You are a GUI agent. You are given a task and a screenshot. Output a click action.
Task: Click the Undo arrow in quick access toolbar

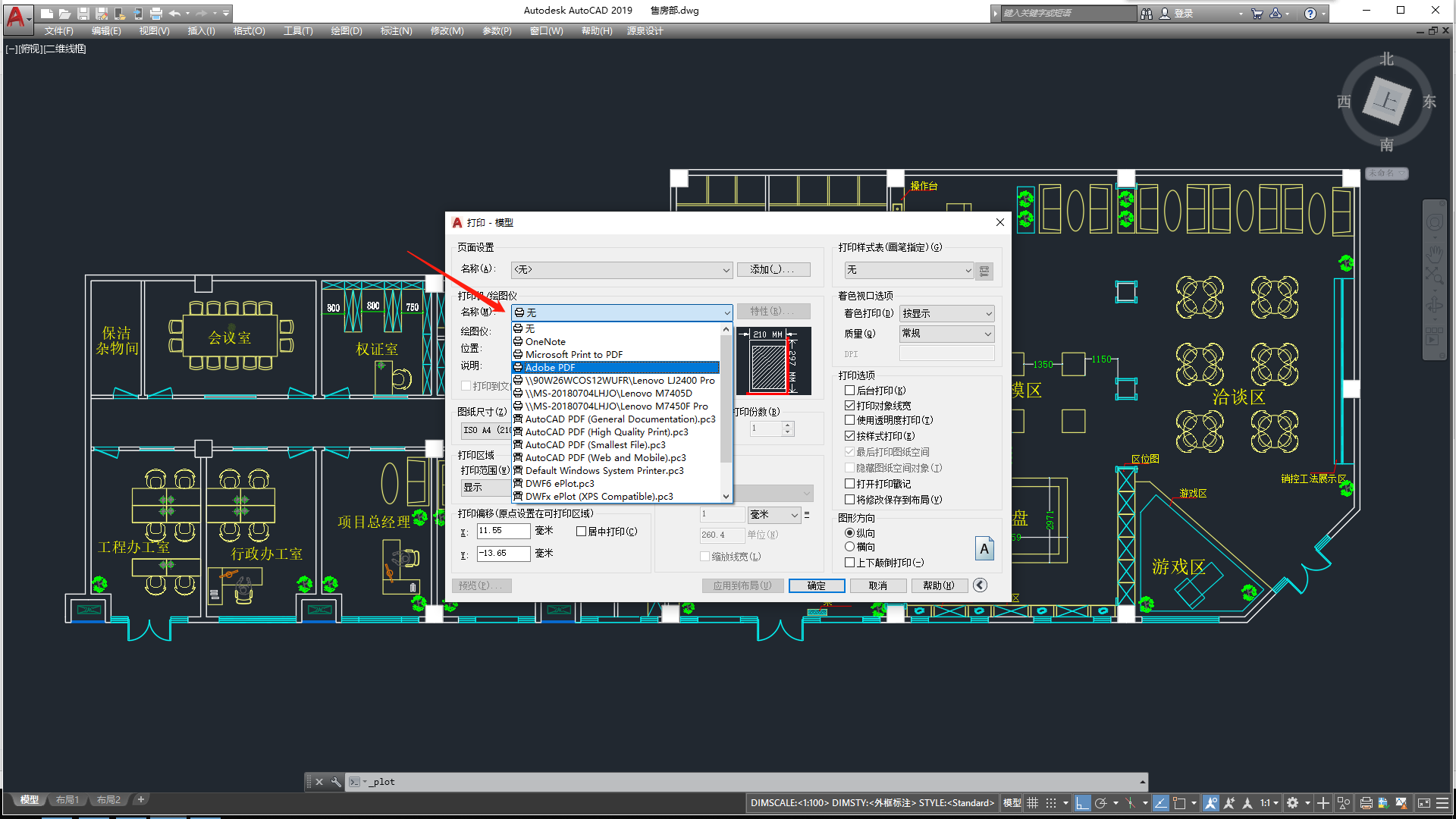point(174,14)
